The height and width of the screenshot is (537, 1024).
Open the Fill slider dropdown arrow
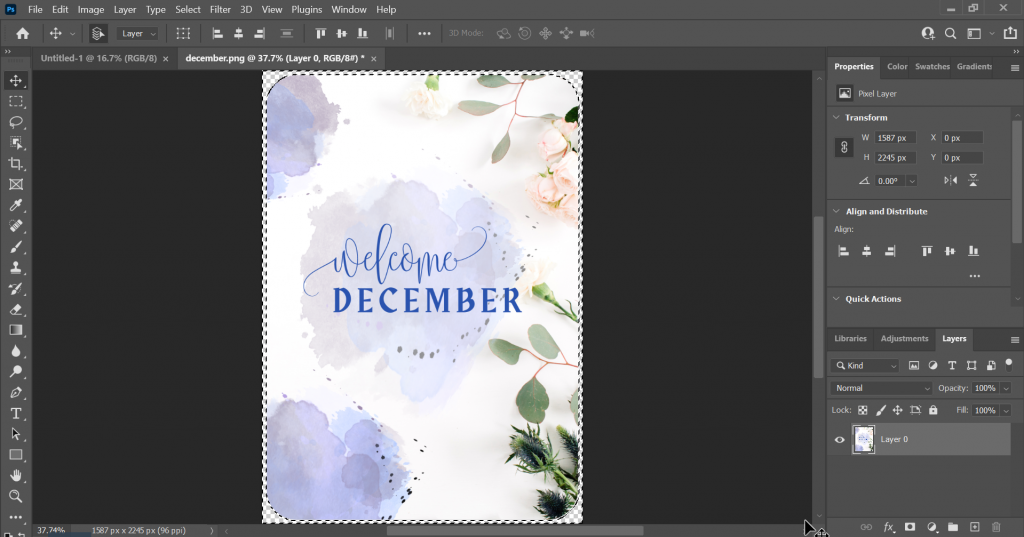(1006, 410)
